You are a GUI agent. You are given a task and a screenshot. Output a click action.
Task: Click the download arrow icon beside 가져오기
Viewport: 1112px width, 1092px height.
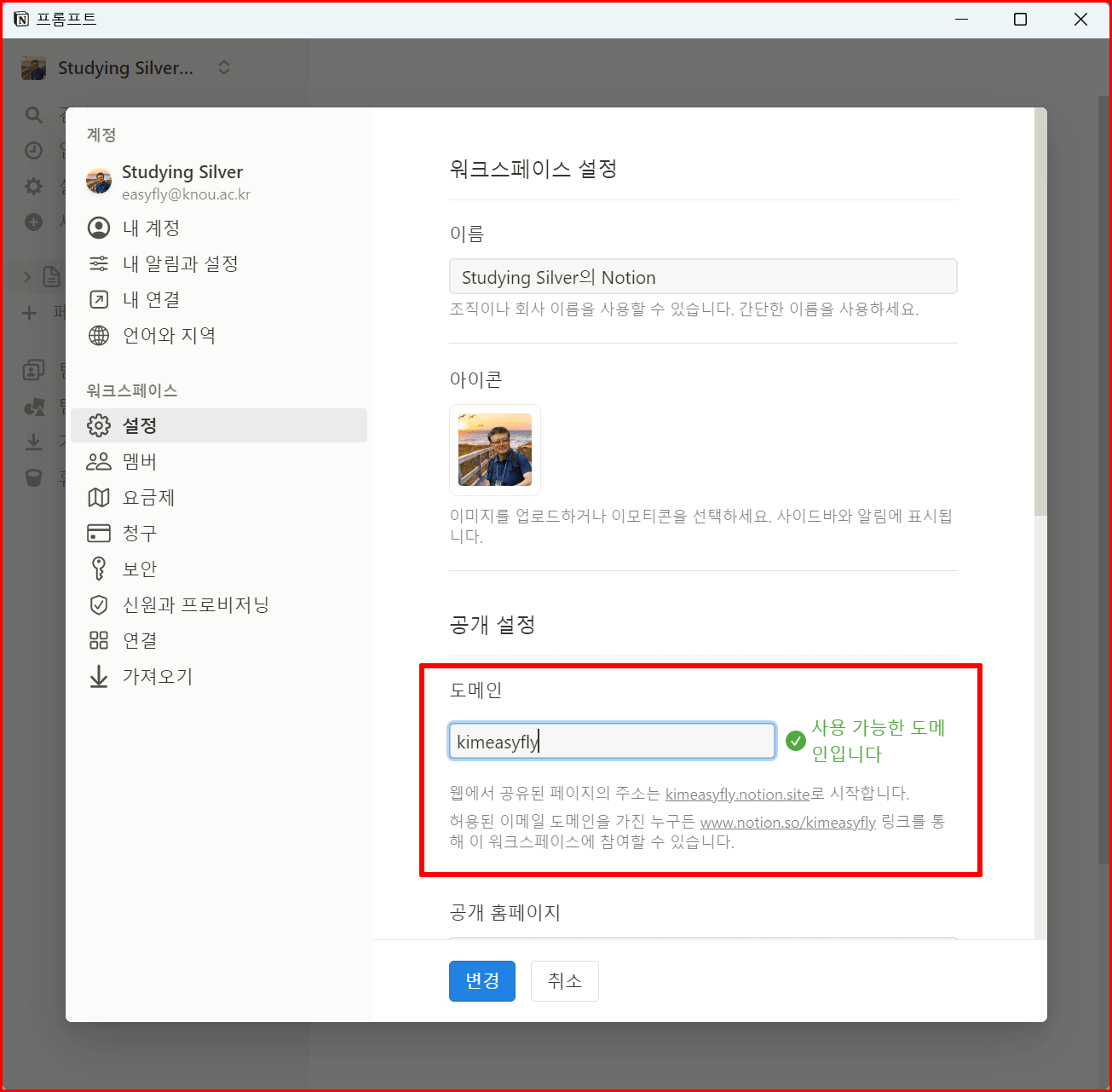pyautogui.click(x=99, y=676)
